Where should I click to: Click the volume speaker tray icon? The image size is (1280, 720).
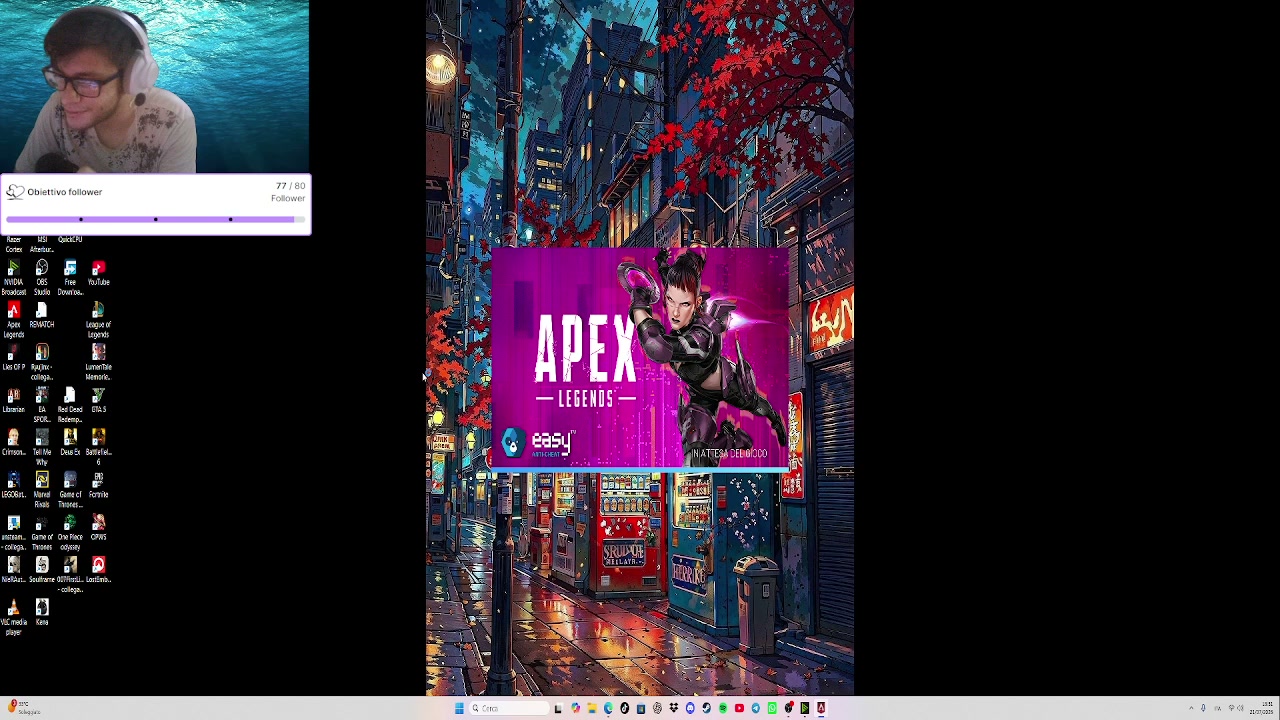point(1241,708)
